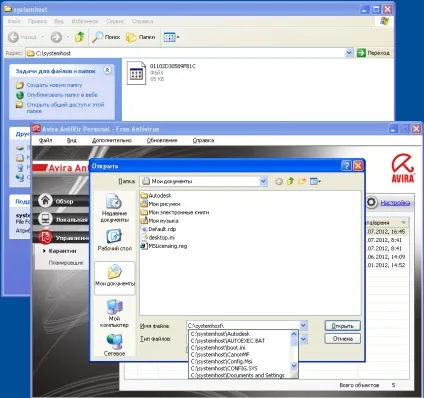The height and width of the screenshot is (398, 424).
Task: Click the Avira configuration gear icon
Action: tap(372, 202)
